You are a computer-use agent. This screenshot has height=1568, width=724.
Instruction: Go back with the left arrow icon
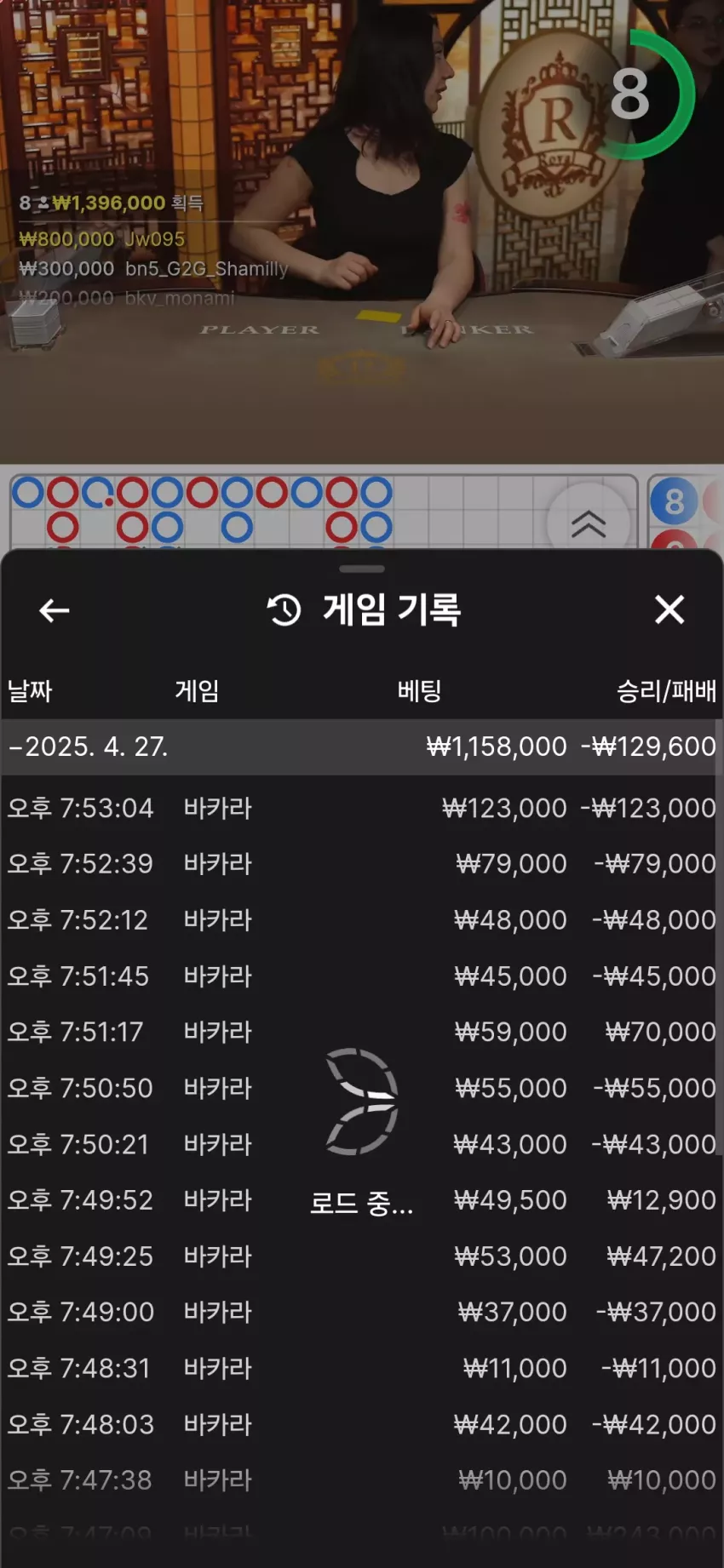click(x=55, y=610)
